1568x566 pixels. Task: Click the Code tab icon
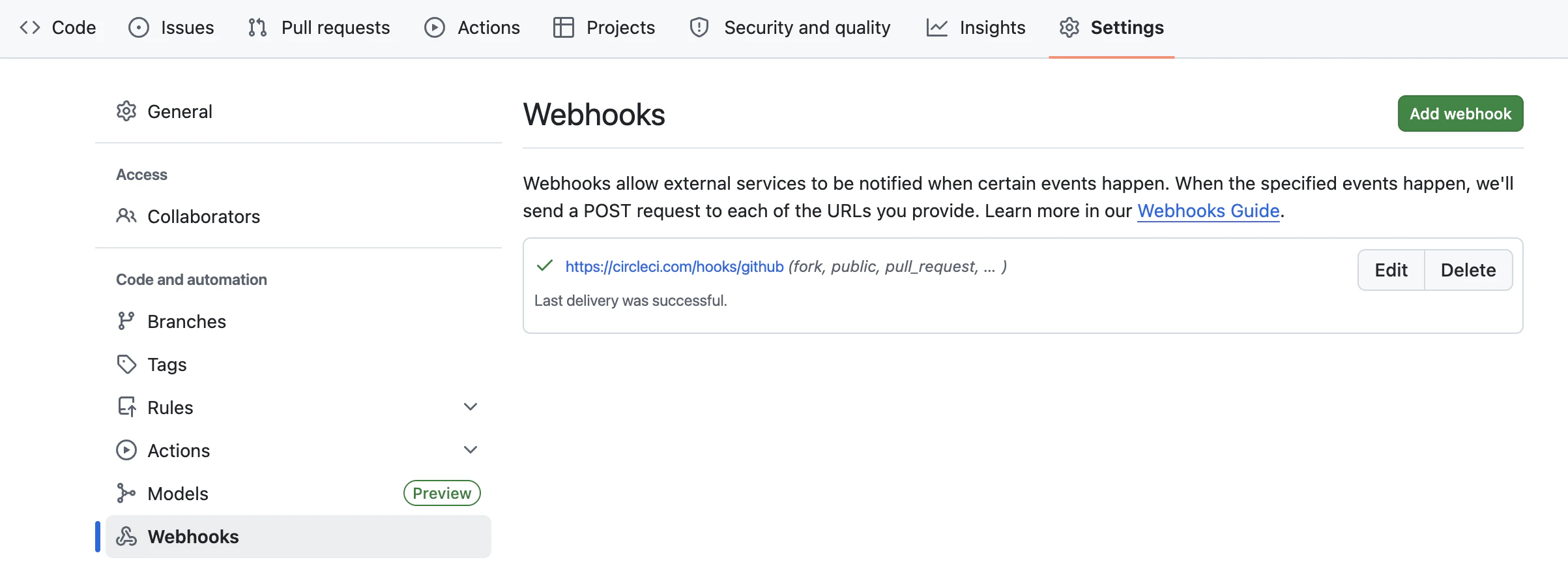pyautogui.click(x=30, y=27)
